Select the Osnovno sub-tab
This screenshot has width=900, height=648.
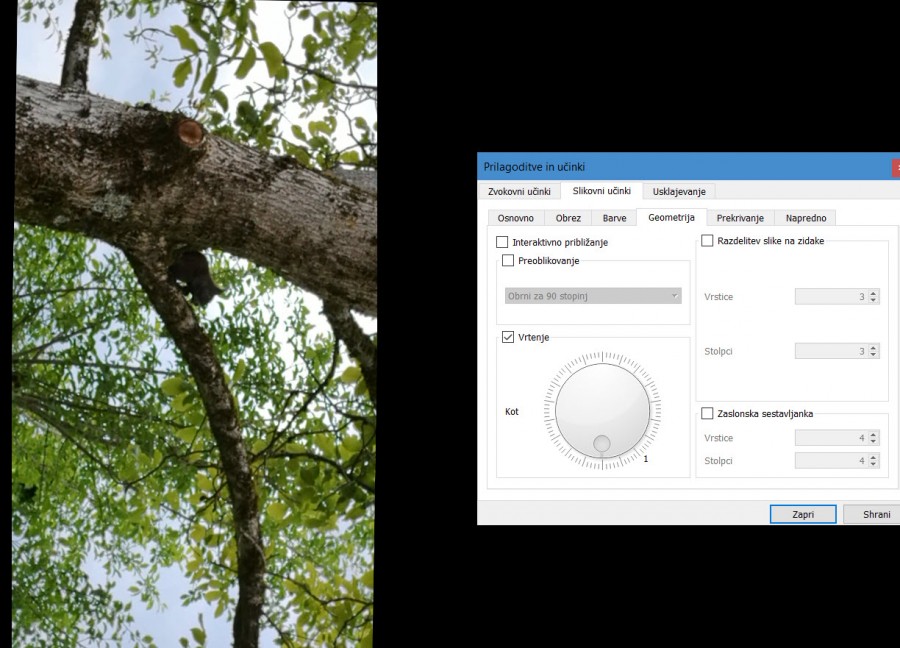point(516,218)
